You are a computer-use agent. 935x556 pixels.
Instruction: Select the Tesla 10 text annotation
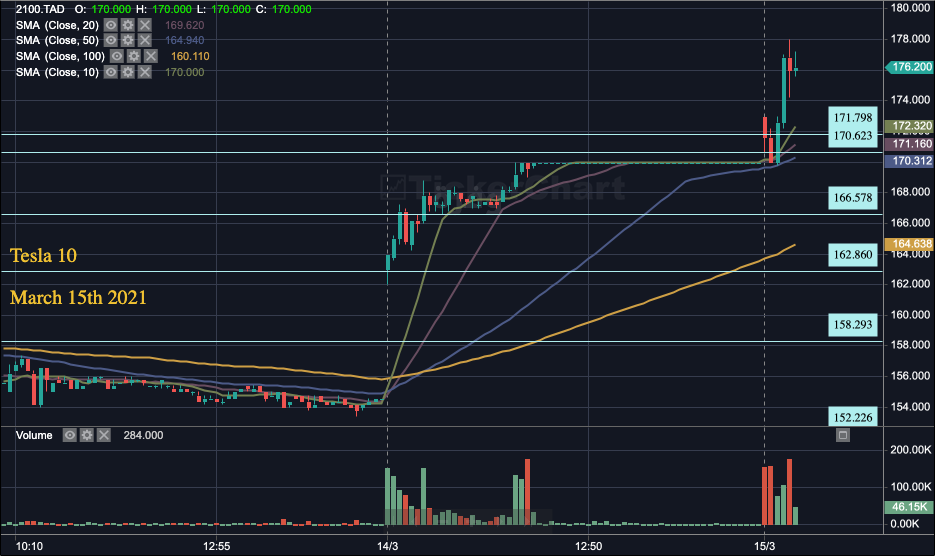[44, 255]
